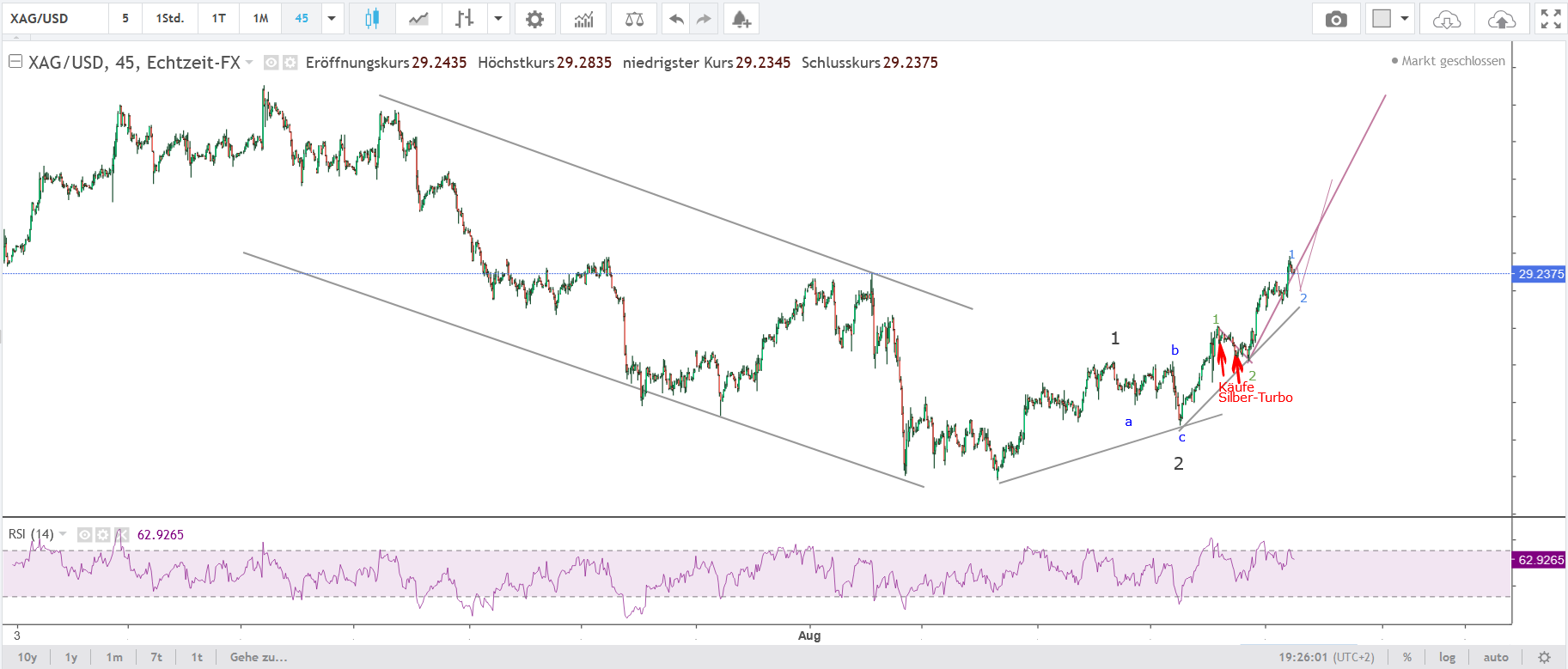Expand the XAG/USD legend title dropdown
This screenshot has width=1568, height=669.
[249, 63]
